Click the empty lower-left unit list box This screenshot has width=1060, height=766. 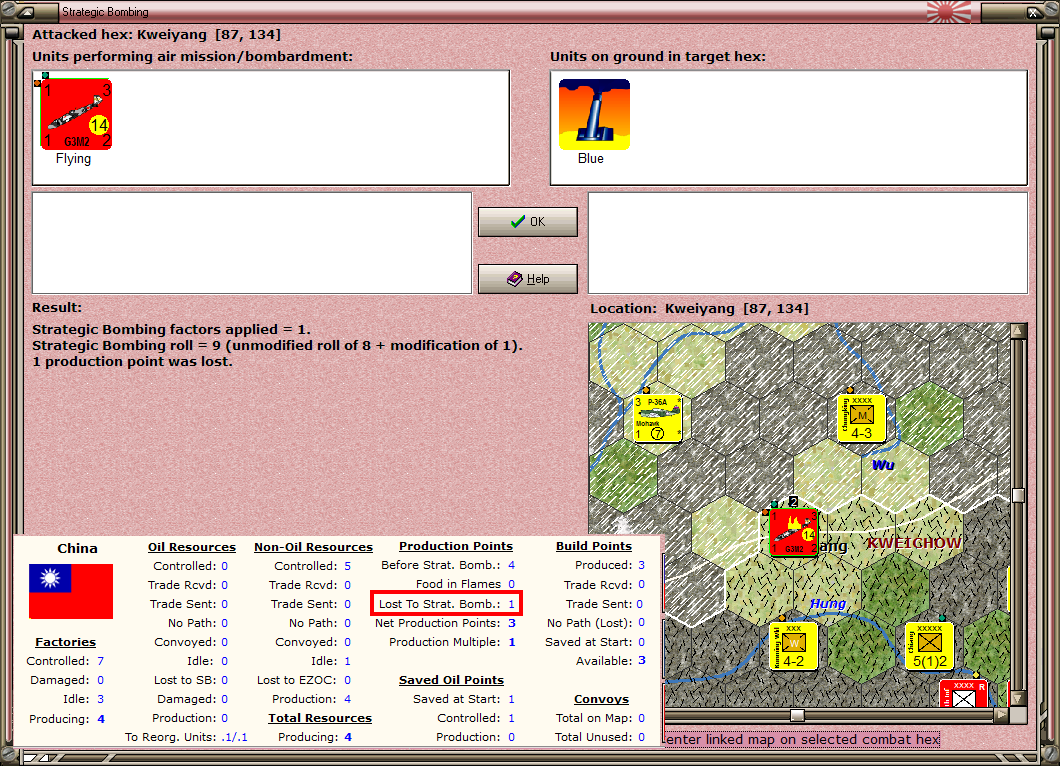point(252,243)
